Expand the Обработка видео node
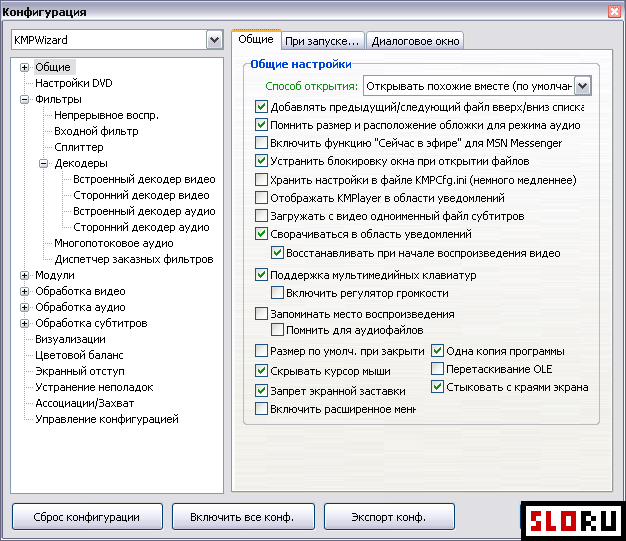 pos(24,291)
